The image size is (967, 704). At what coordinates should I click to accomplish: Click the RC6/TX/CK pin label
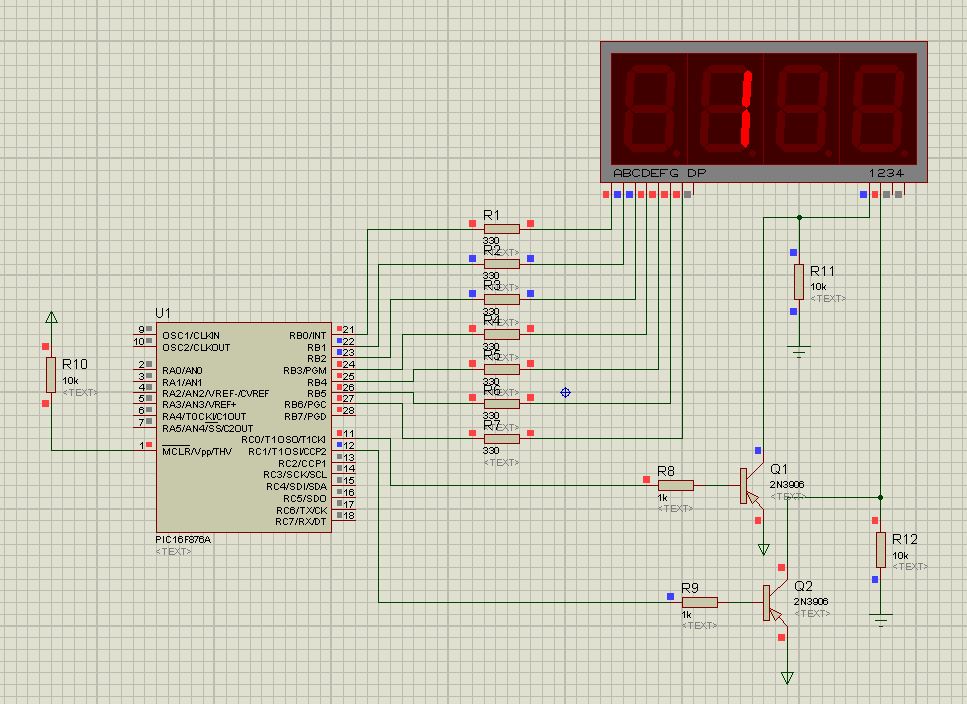302,510
